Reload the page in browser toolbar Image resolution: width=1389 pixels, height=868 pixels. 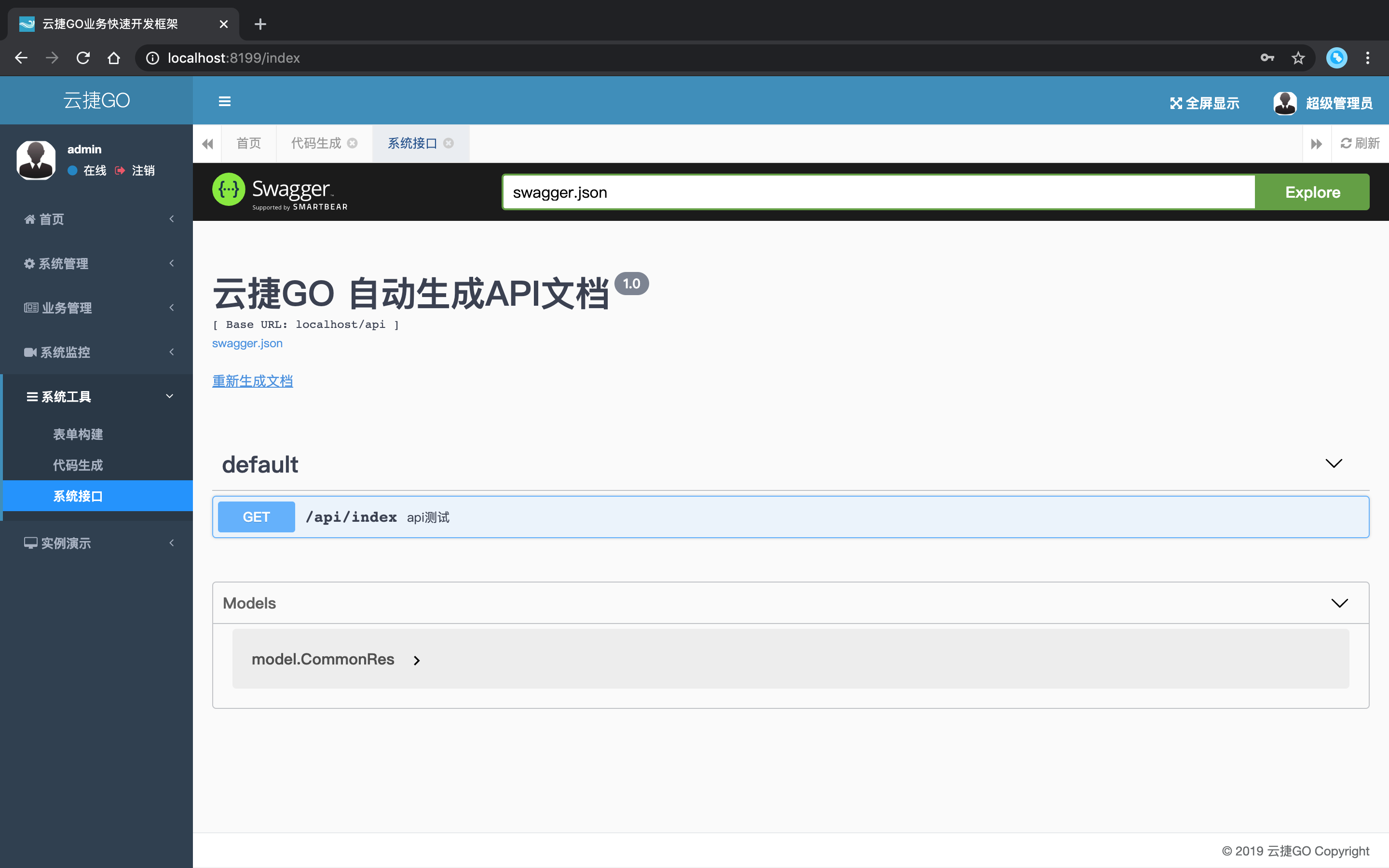pos(83,58)
